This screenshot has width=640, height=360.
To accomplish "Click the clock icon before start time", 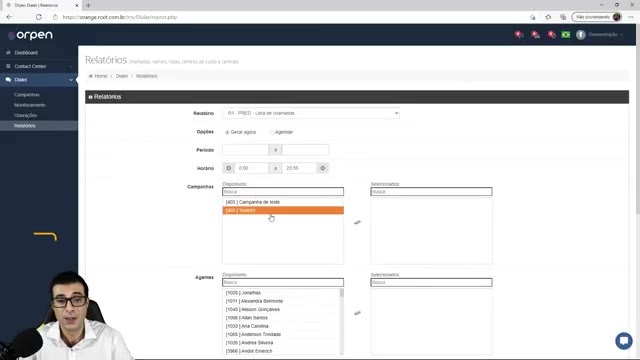I will (229, 168).
